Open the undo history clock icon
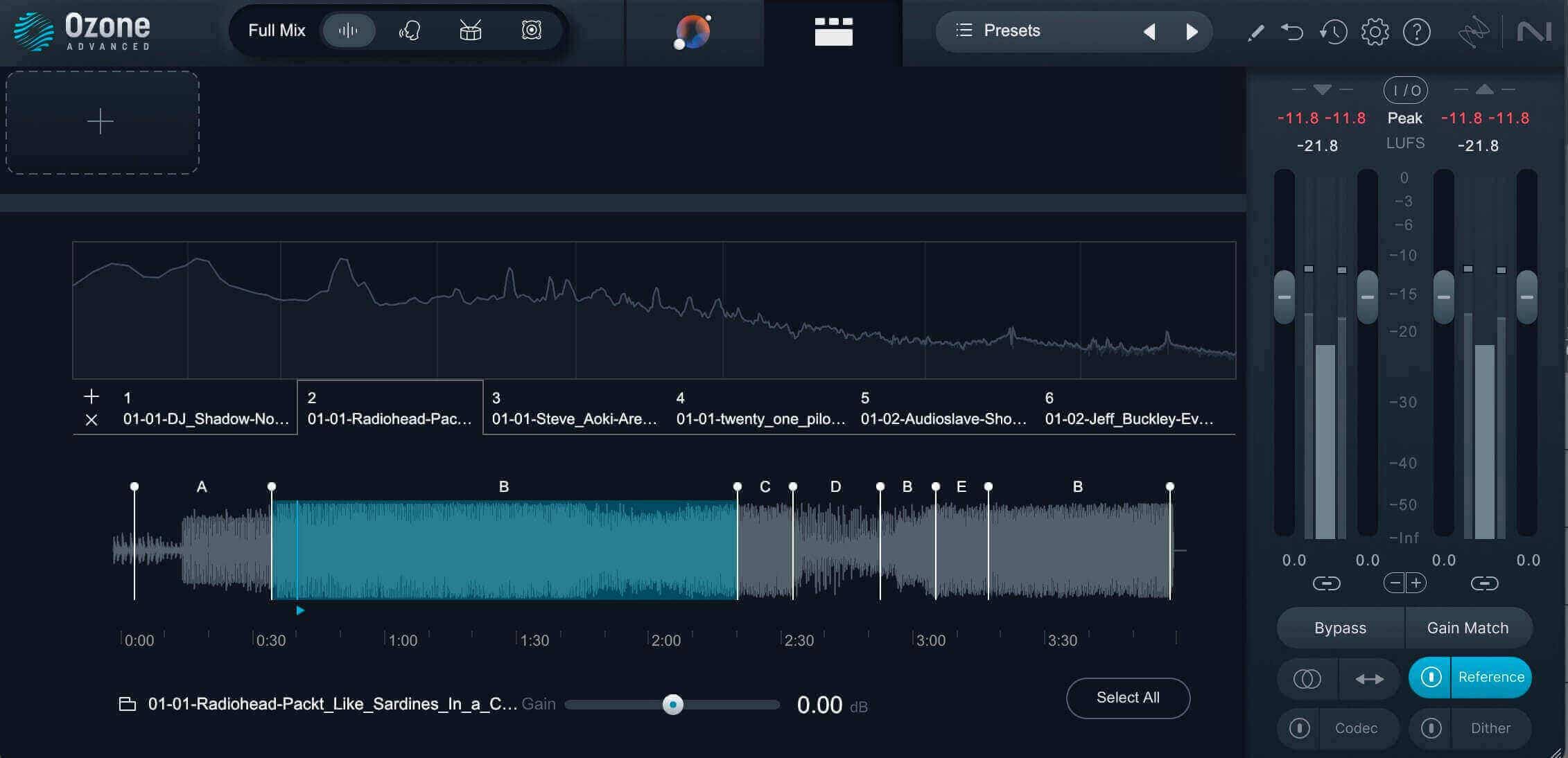Viewport: 1568px width, 758px height. (x=1333, y=32)
